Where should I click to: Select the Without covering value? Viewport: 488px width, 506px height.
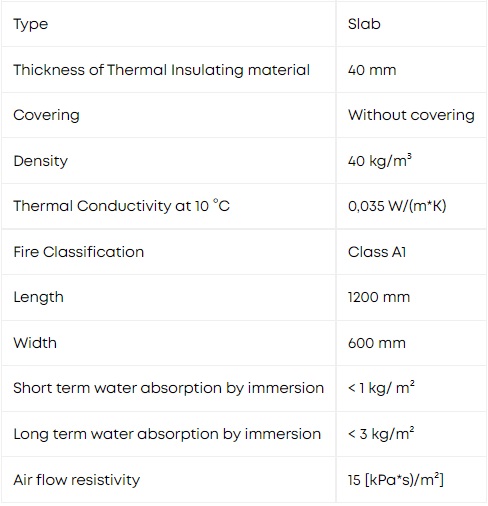coord(411,115)
